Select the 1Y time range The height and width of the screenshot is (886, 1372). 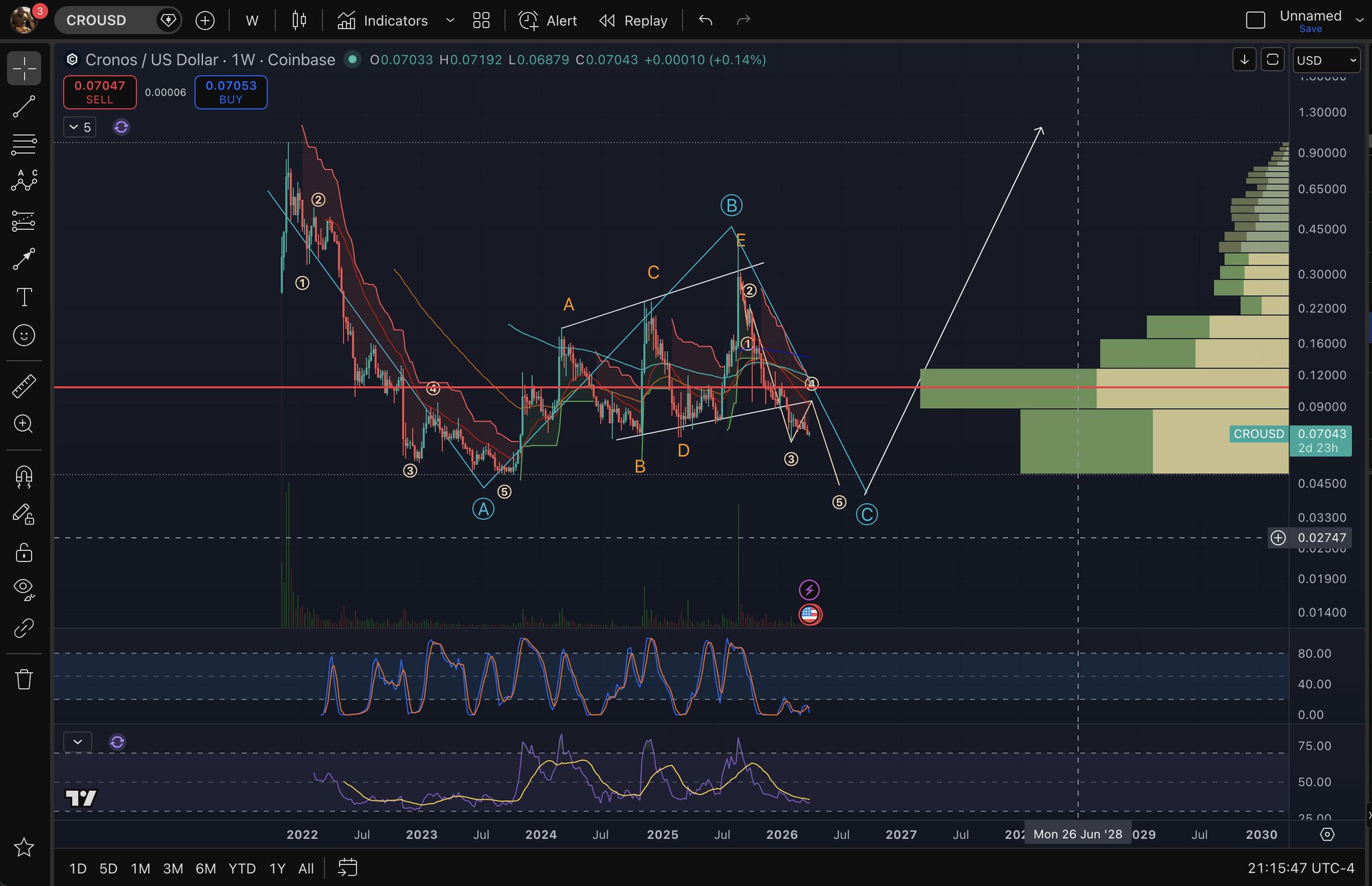277,869
